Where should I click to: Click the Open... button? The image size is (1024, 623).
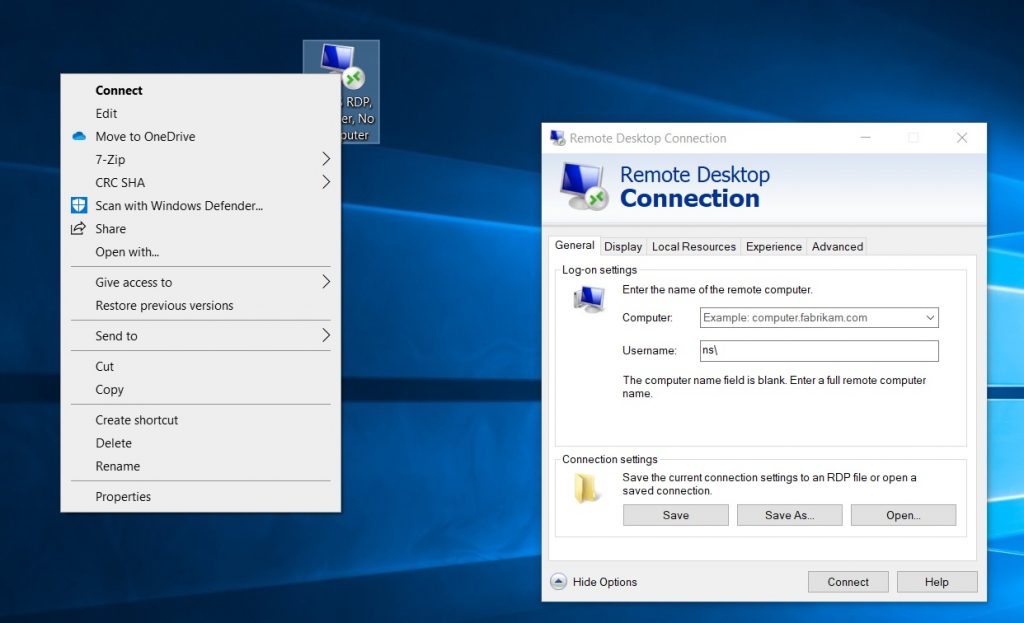(903, 515)
